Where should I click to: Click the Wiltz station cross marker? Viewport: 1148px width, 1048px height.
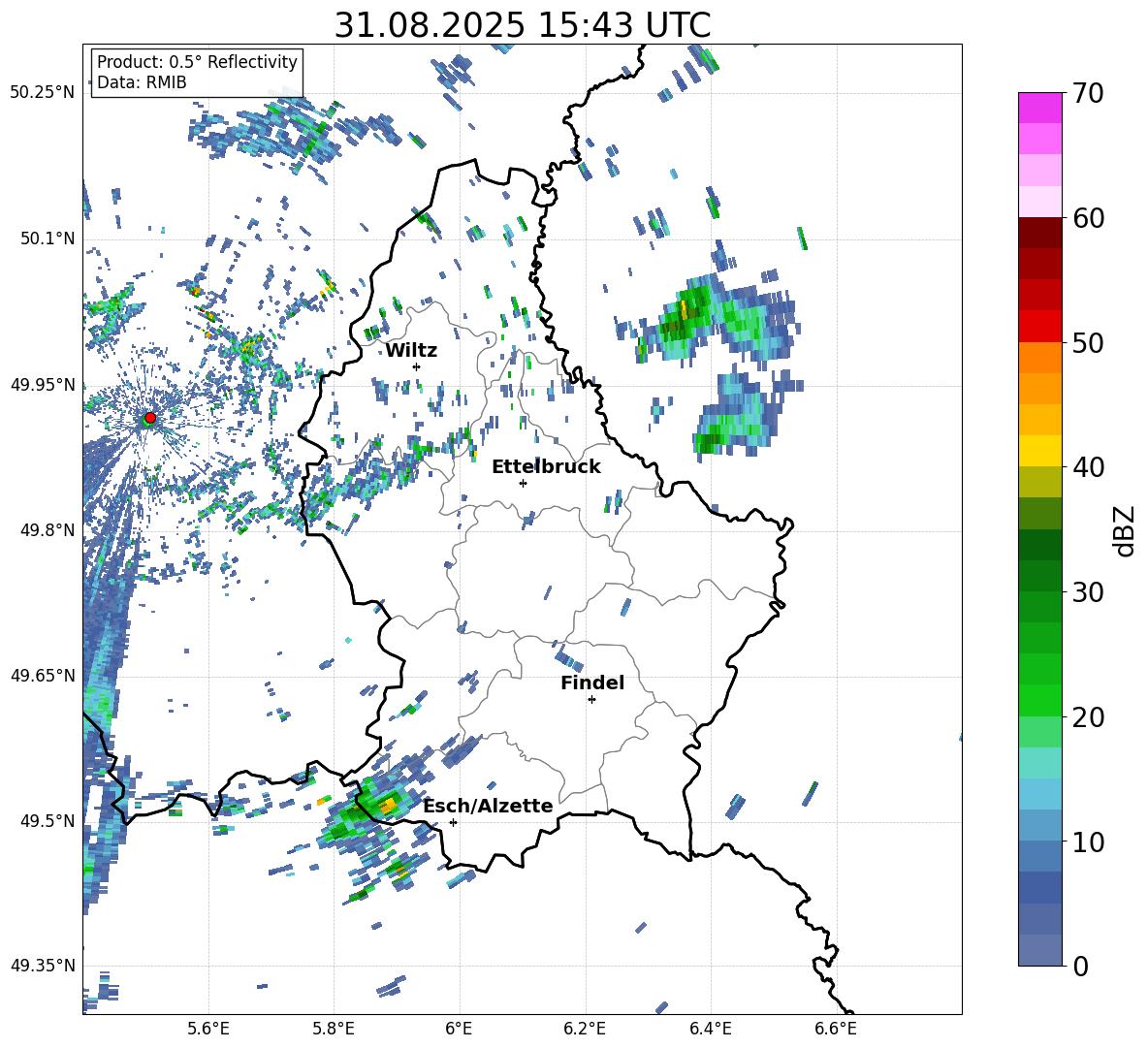[417, 366]
